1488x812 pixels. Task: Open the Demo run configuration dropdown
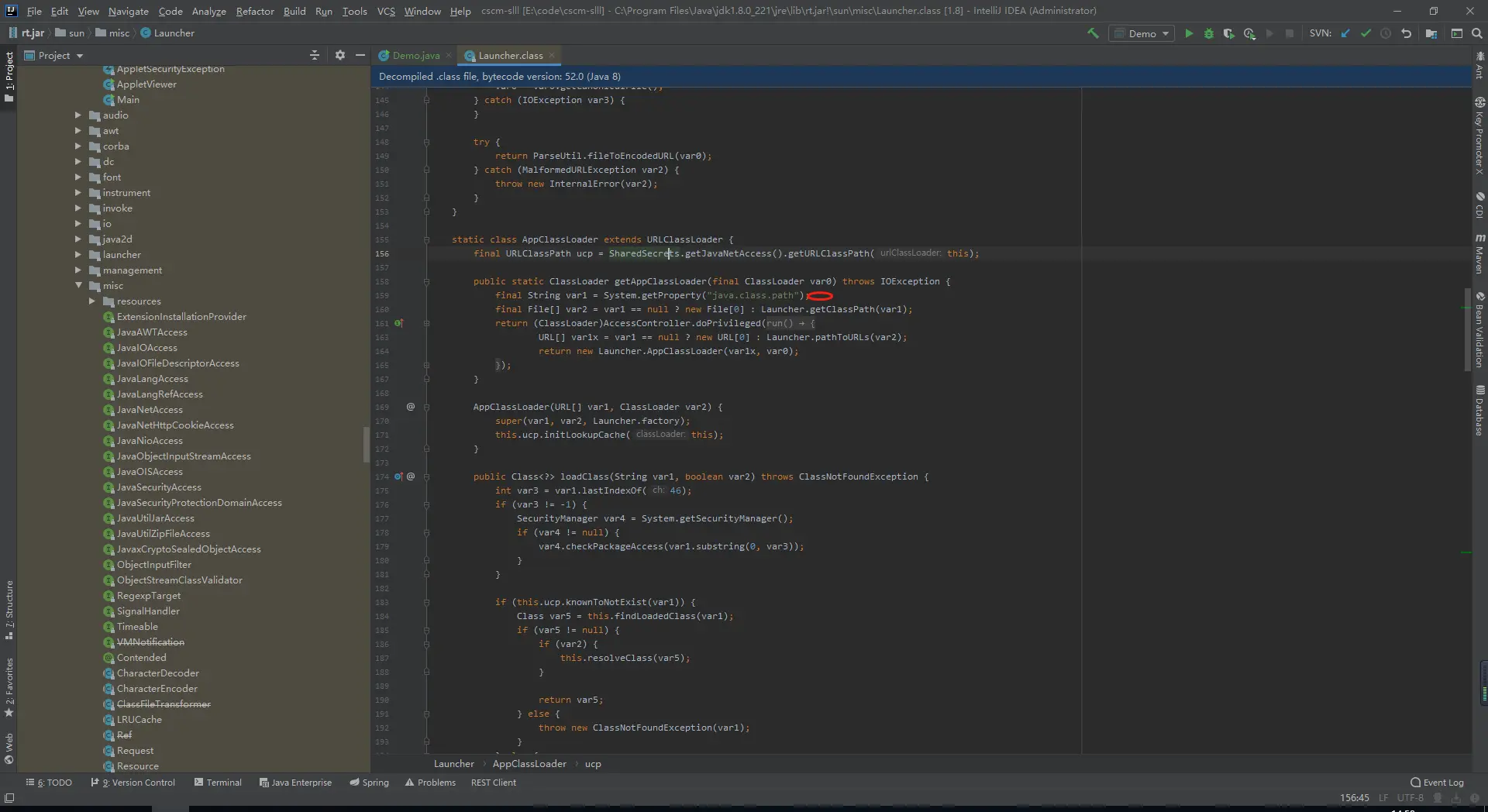(x=1142, y=33)
